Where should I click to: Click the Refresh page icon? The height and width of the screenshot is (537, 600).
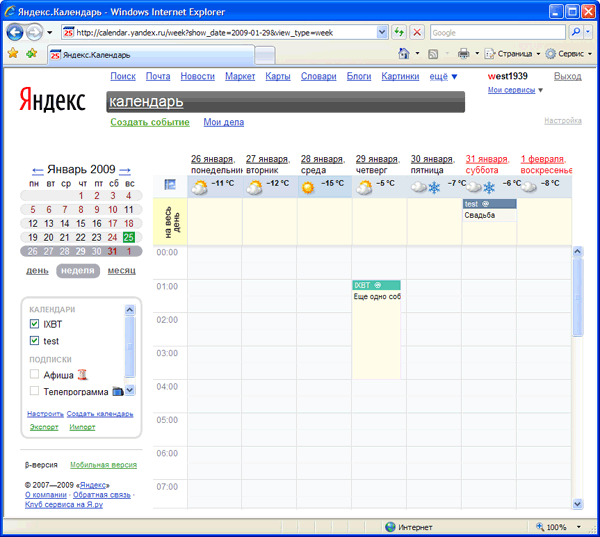point(399,33)
